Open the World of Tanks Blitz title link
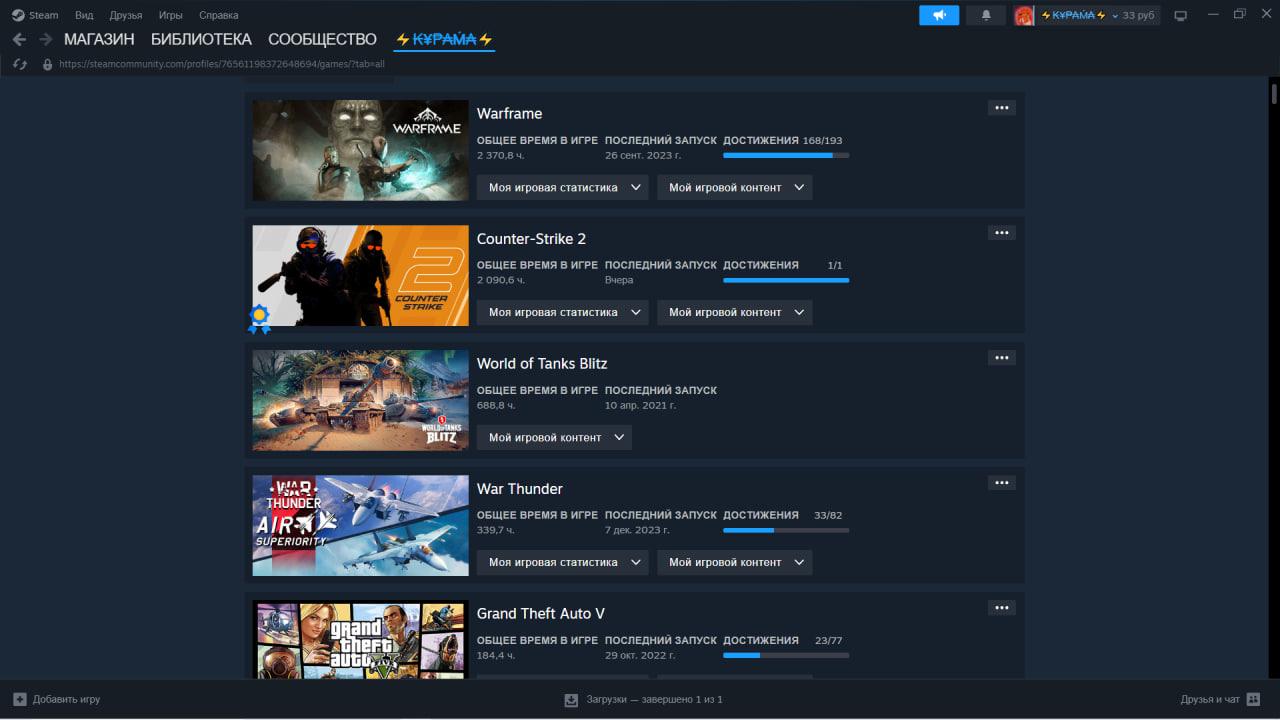The height and width of the screenshot is (720, 1280). (x=542, y=363)
